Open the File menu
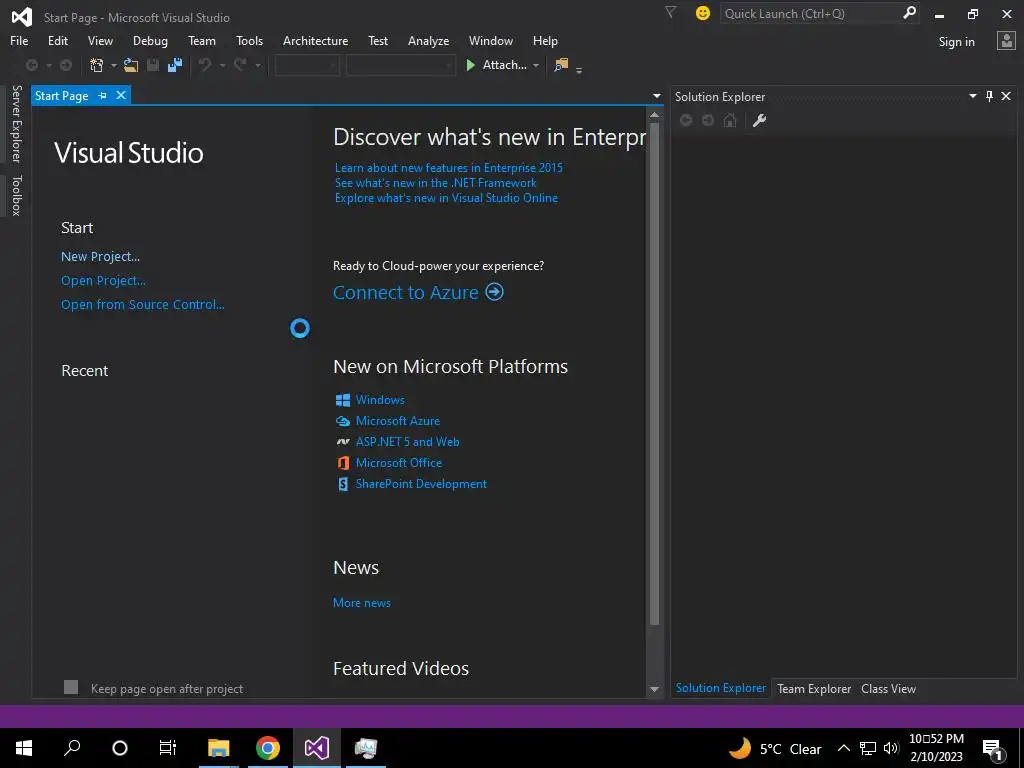 (x=19, y=40)
